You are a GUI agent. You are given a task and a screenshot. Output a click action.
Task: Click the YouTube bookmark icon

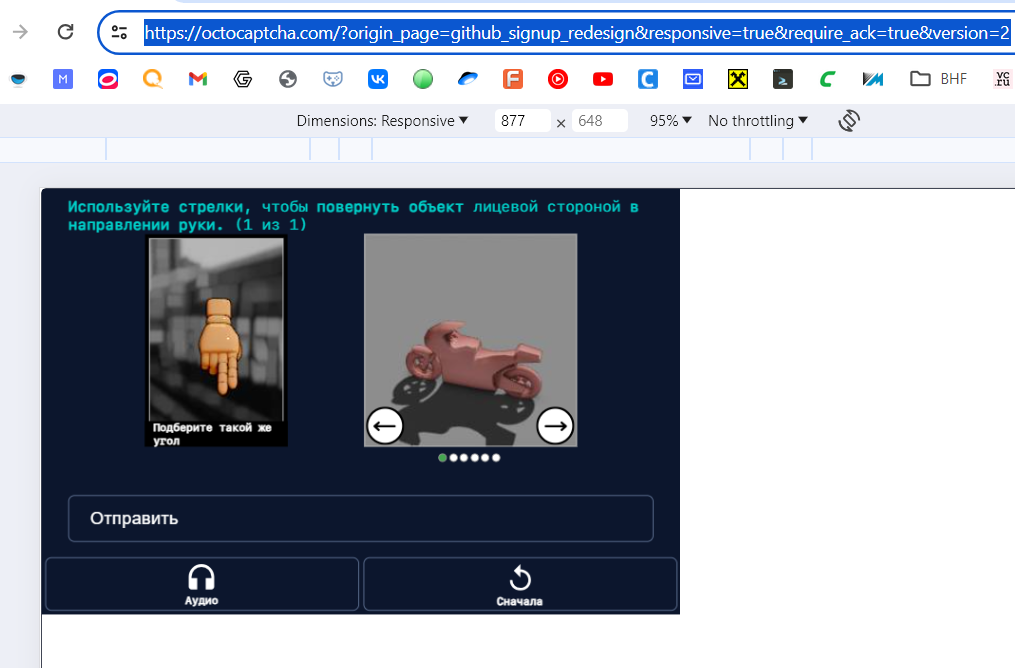click(602, 79)
